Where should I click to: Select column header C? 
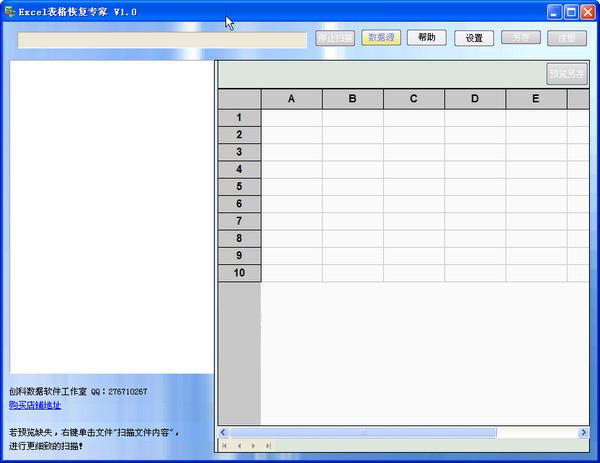pyautogui.click(x=414, y=99)
